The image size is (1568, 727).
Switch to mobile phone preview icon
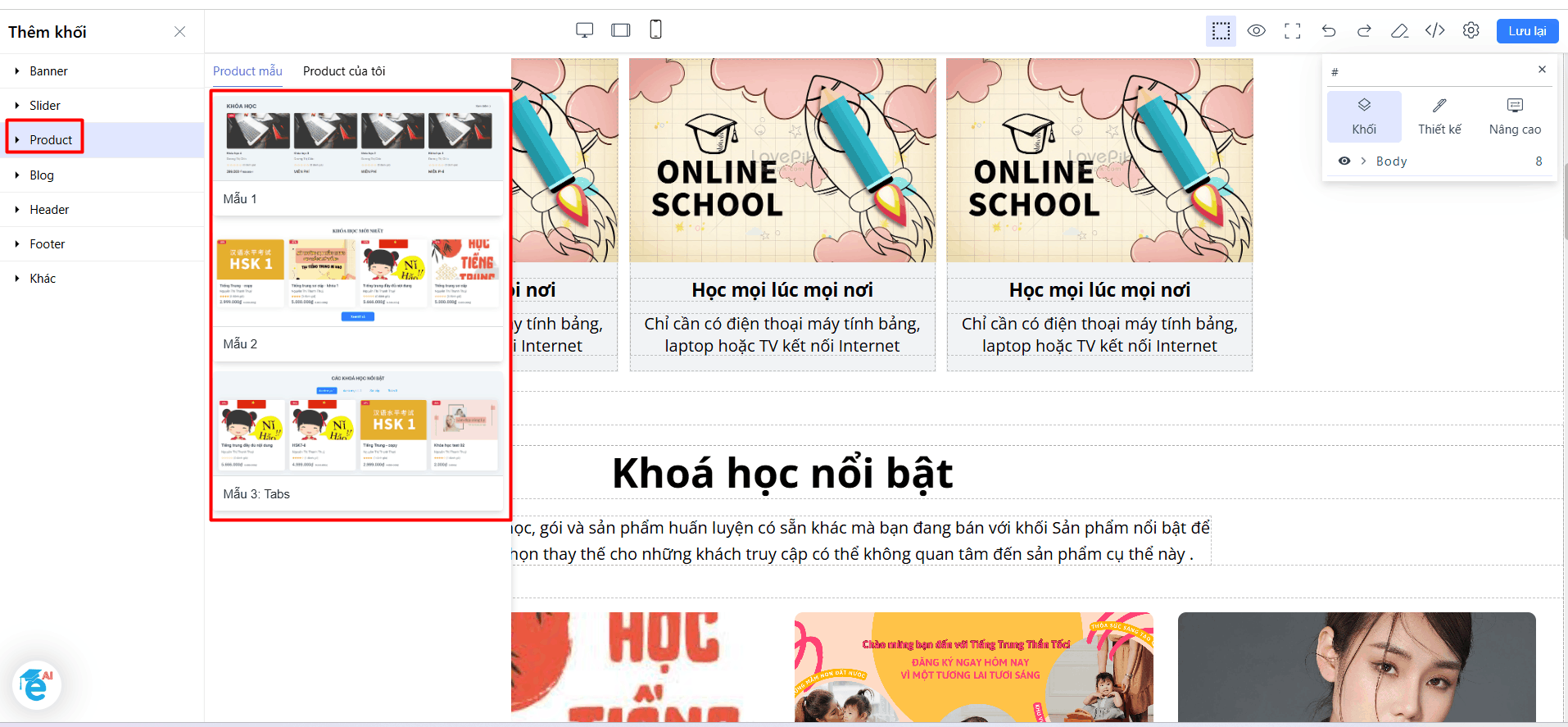click(x=655, y=30)
